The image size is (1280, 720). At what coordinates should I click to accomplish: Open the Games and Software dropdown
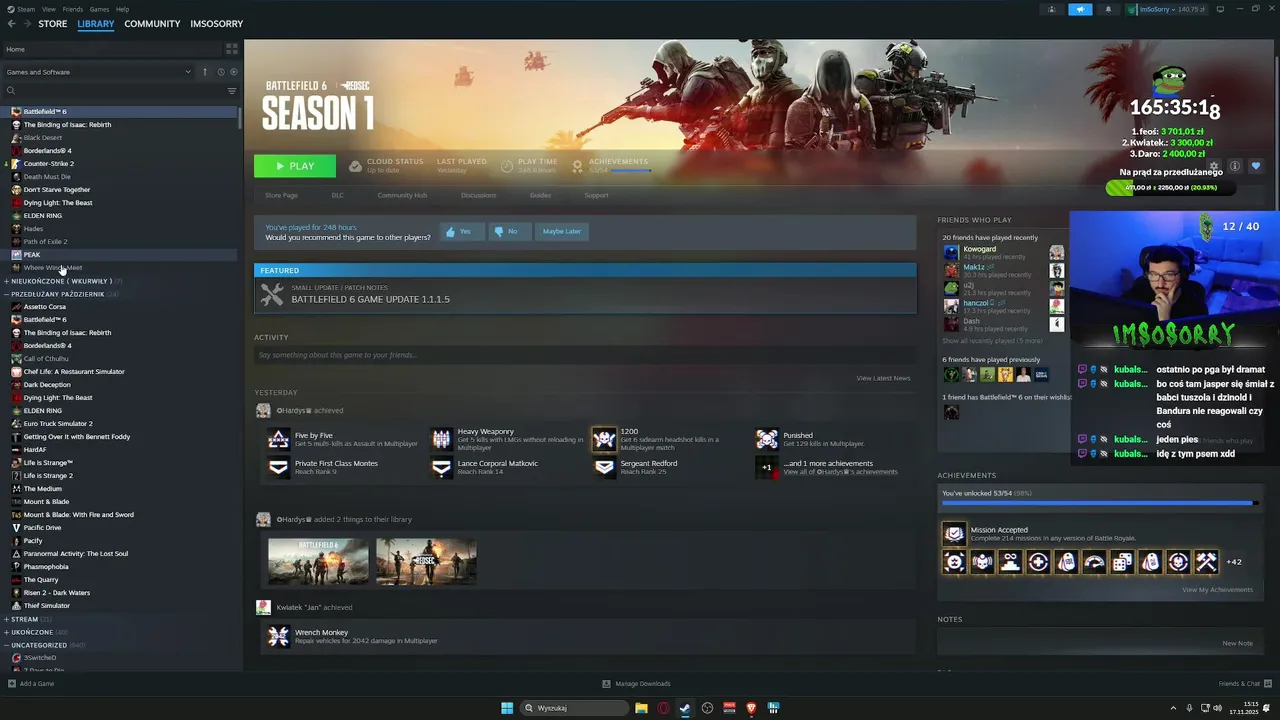click(x=98, y=72)
